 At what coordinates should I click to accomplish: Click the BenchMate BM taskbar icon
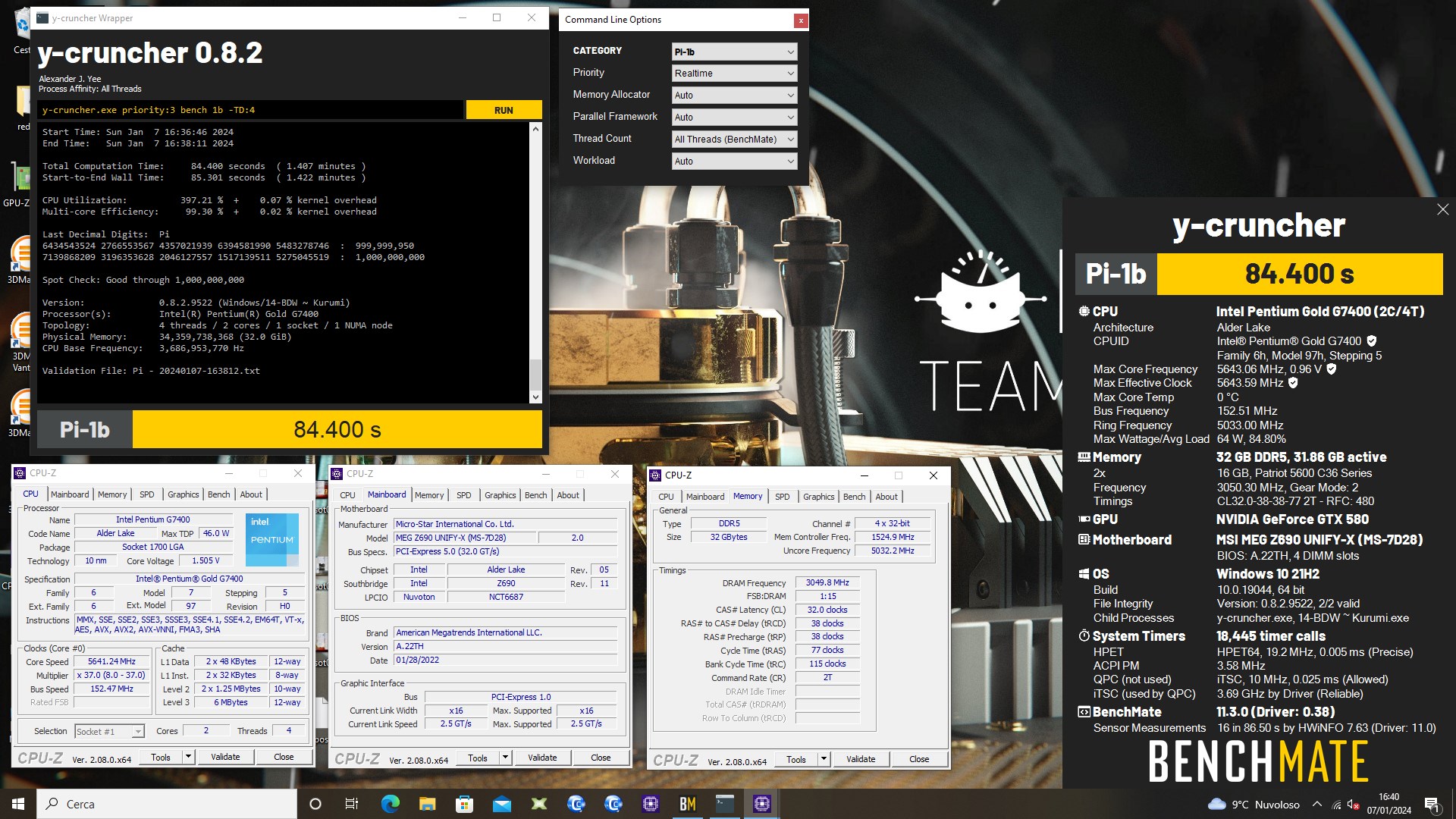[688, 804]
